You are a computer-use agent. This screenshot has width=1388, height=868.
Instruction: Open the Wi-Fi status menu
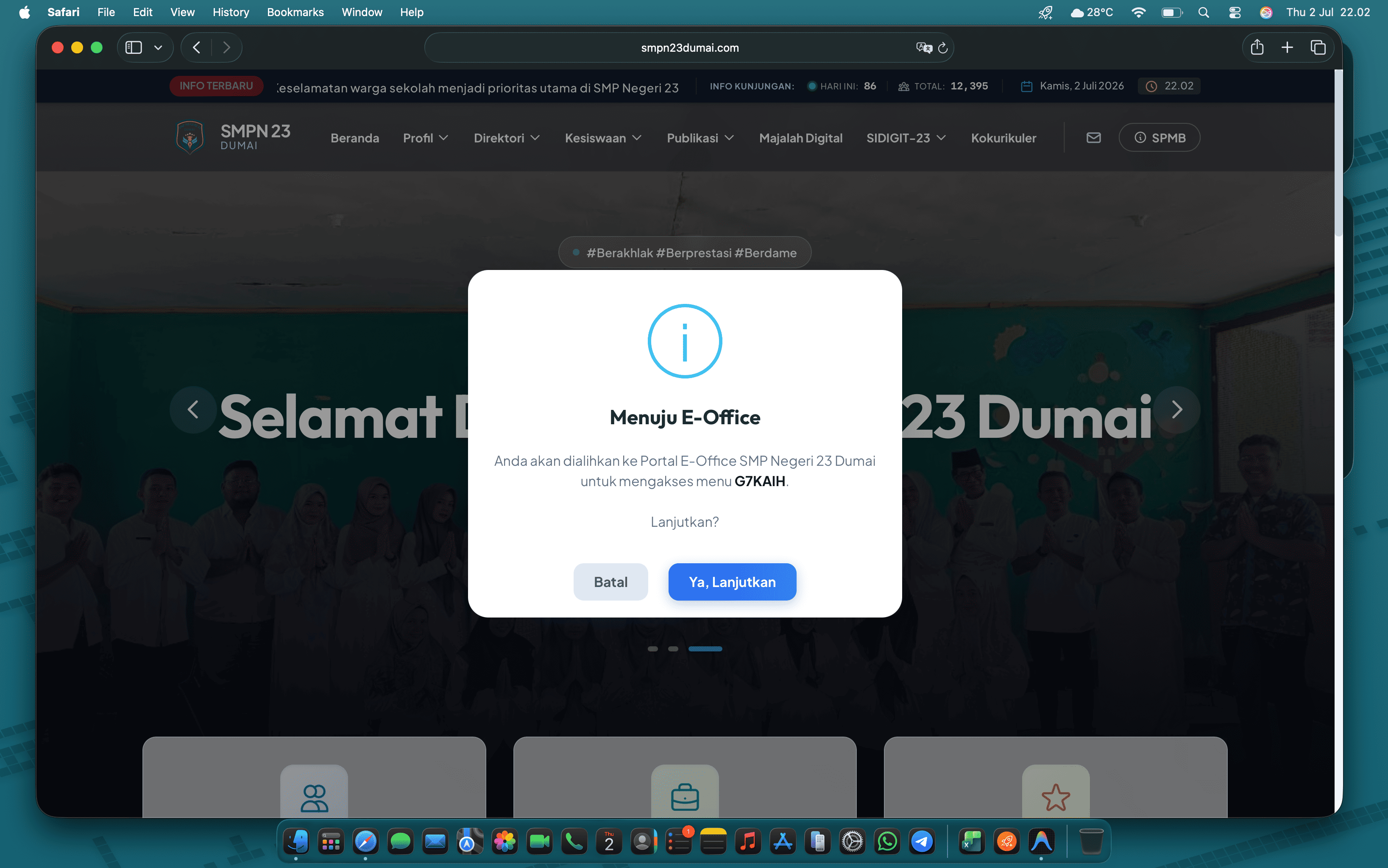[1138, 12]
